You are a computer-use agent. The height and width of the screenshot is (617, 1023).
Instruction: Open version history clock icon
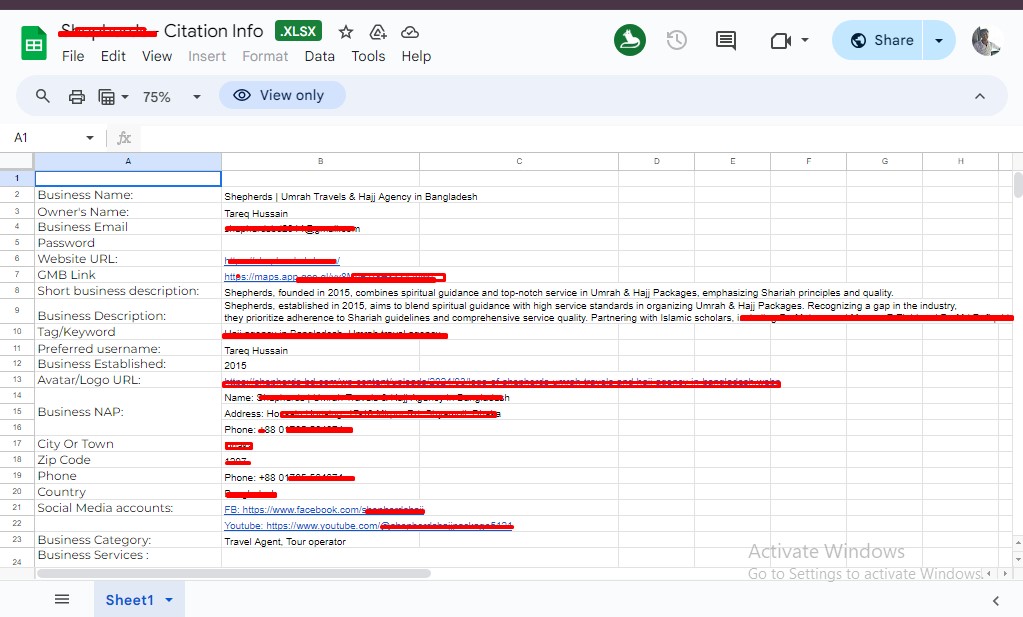point(677,40)
